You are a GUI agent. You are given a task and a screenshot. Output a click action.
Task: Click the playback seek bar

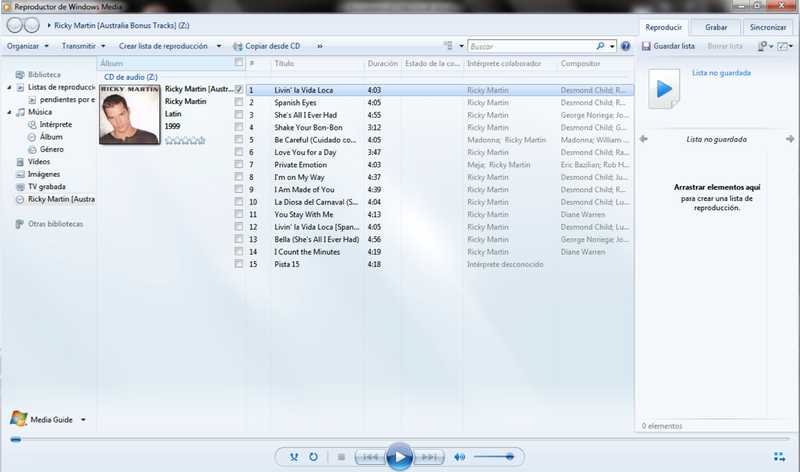click(x=399, y=439)
